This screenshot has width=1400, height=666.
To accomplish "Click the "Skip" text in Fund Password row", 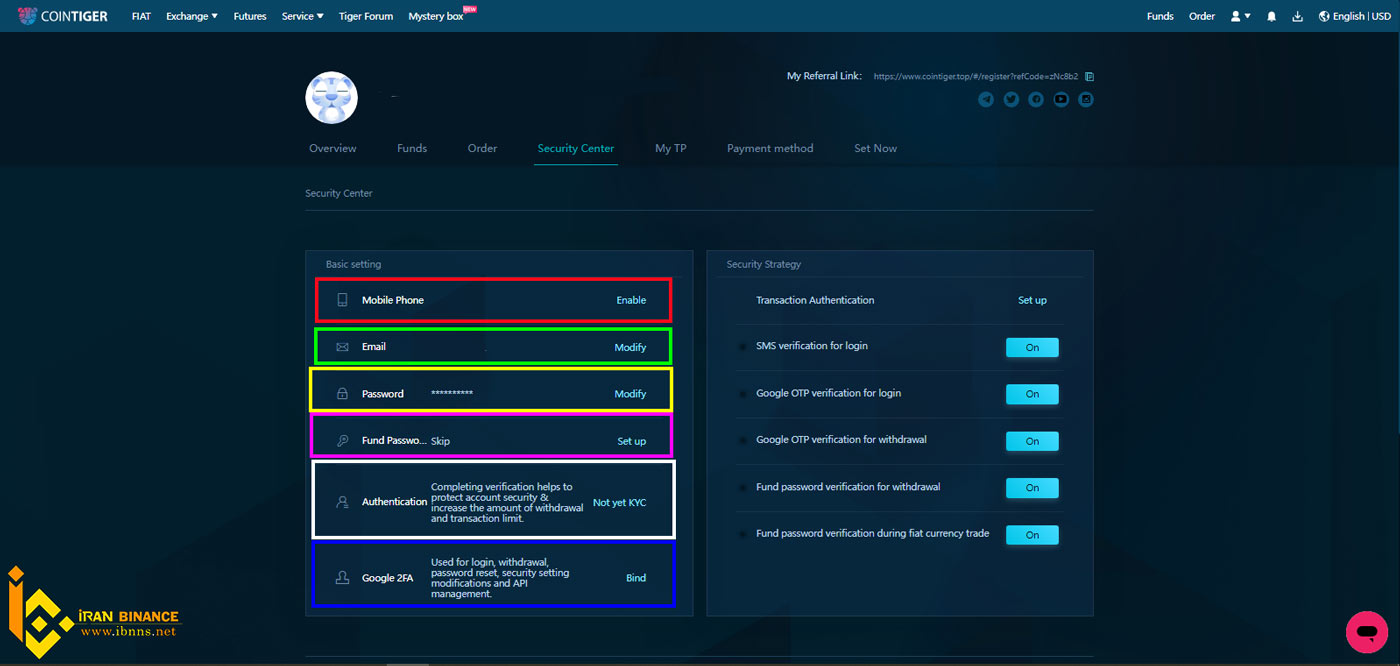I will click(x=440, y=441).
